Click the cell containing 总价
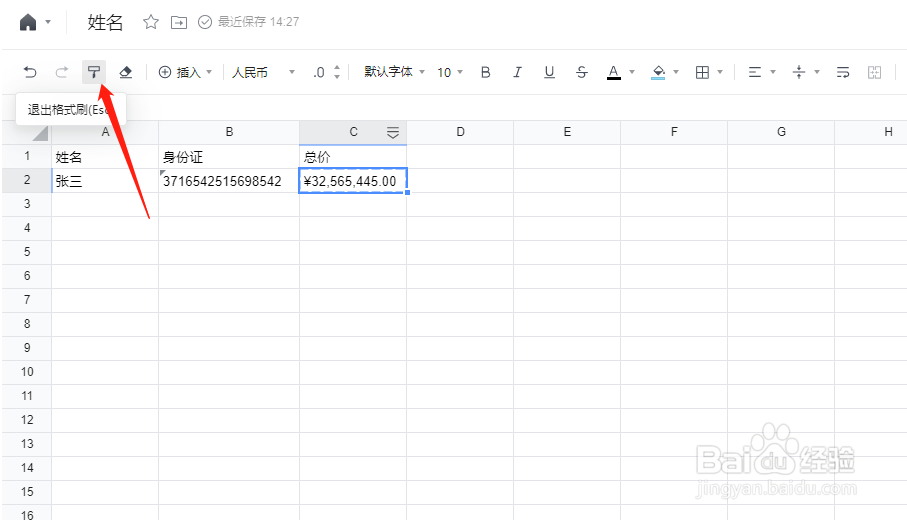Viewport: 907px width, 520px height. (353, 157)
